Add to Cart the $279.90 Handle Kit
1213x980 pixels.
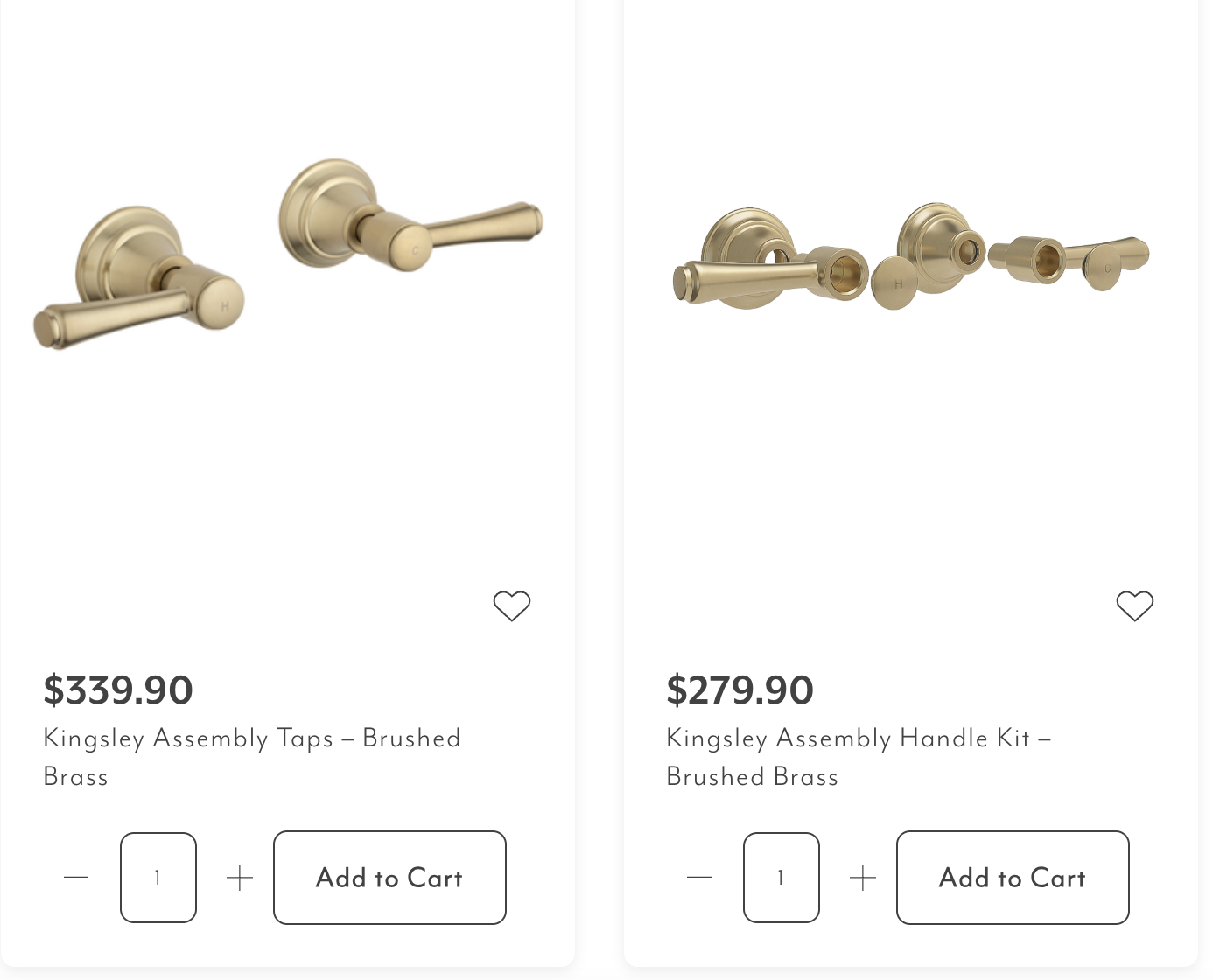(1013, 877)
